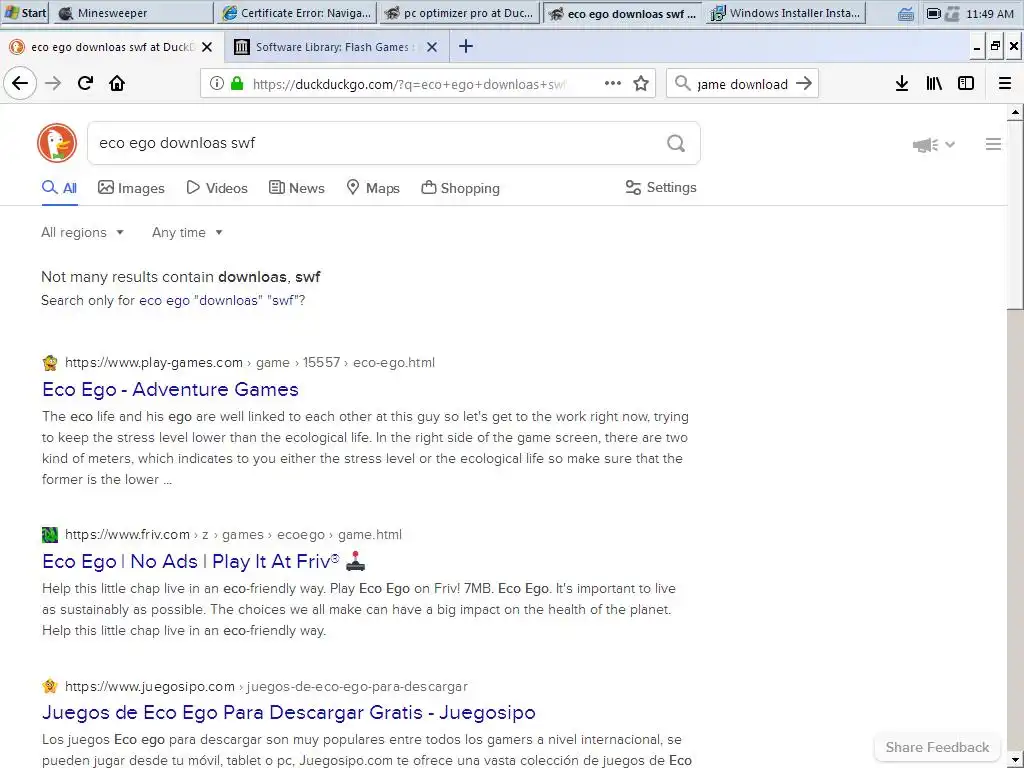This screenshot has width=1024, height=768.
Task: Click the scrollbar up arrow
Action: point(1016,112)
